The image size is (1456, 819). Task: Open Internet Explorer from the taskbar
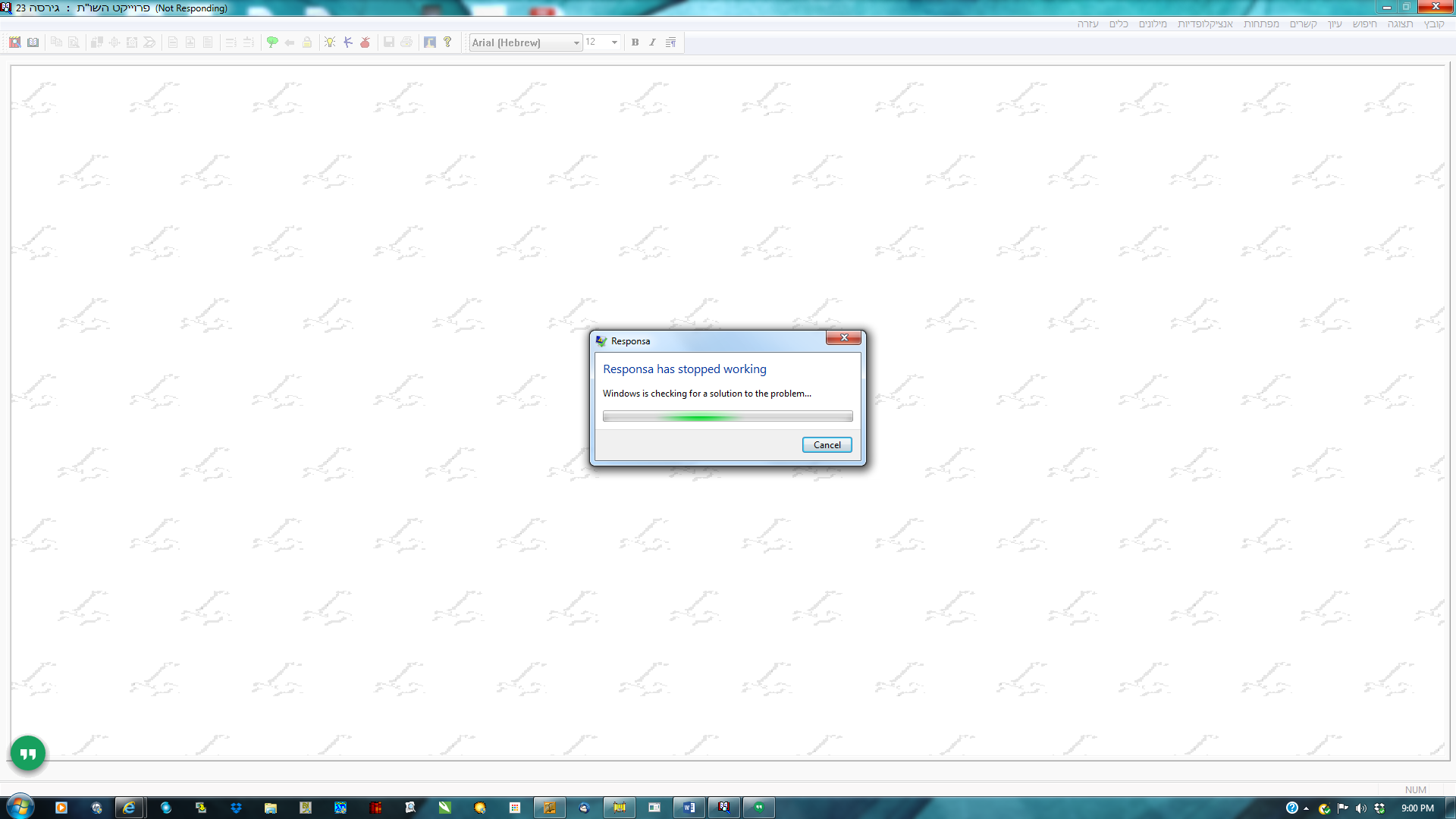129,808
